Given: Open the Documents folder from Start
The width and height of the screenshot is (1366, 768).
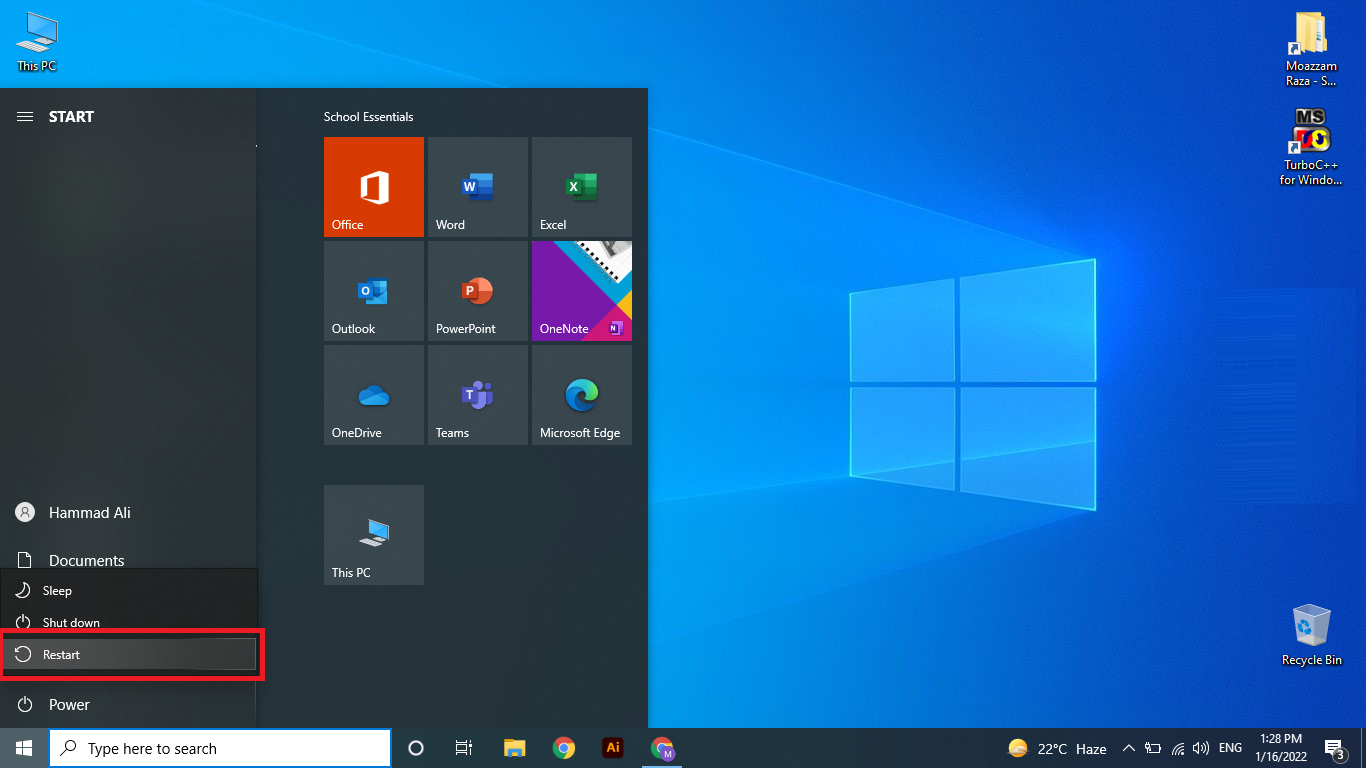Looking at the screenshot, I should 128,560.
